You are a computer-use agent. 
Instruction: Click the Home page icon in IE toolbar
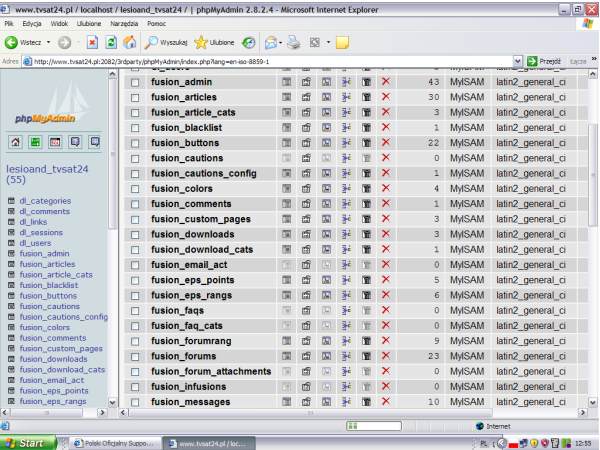(x=129, y=42)
